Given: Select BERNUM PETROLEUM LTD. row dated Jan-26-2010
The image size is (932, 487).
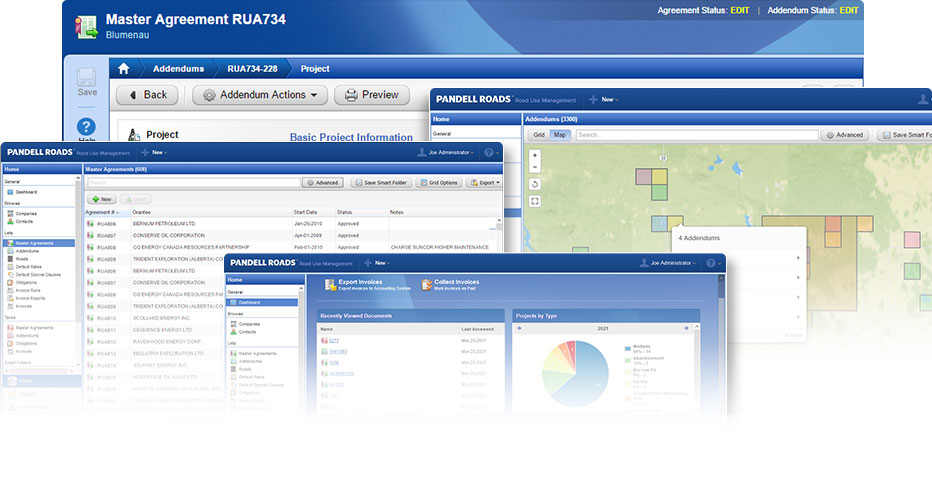Looking at the screenshot, I should 291,224.
